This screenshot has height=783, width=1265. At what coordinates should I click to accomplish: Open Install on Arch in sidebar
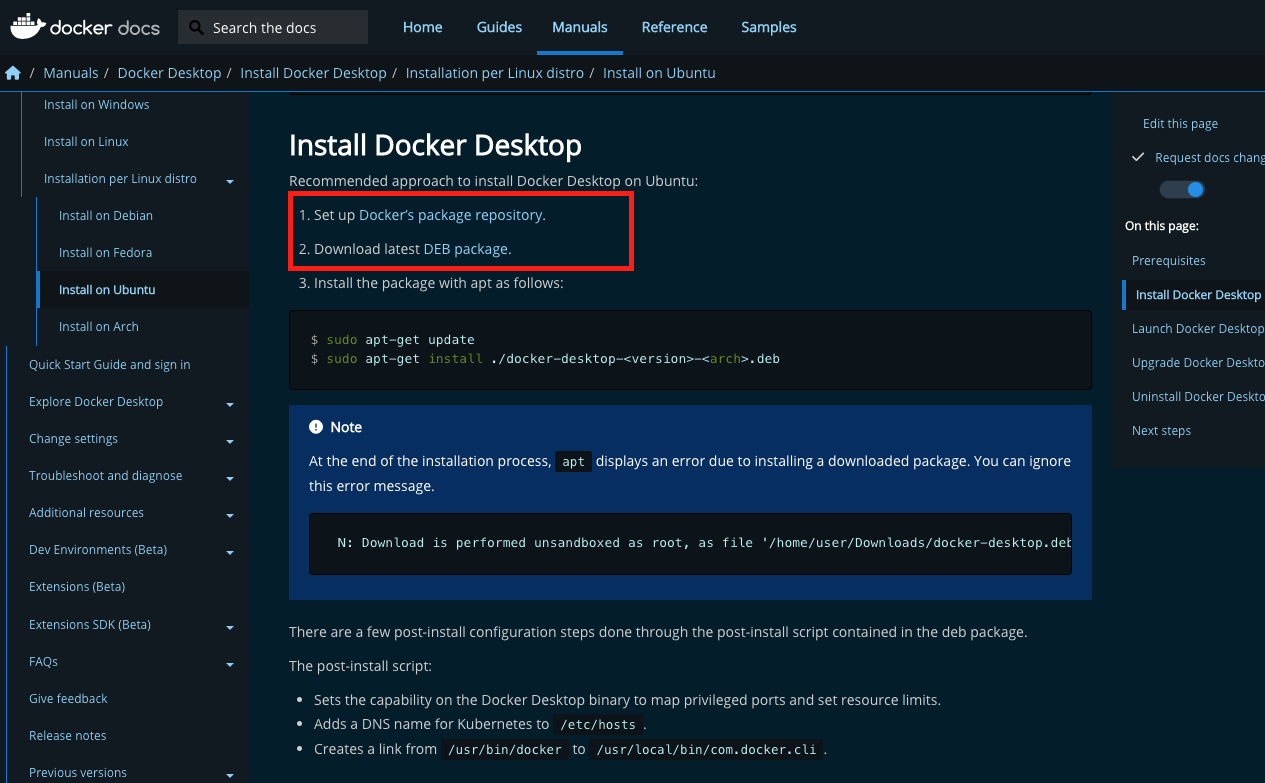[x=99, y=327]
